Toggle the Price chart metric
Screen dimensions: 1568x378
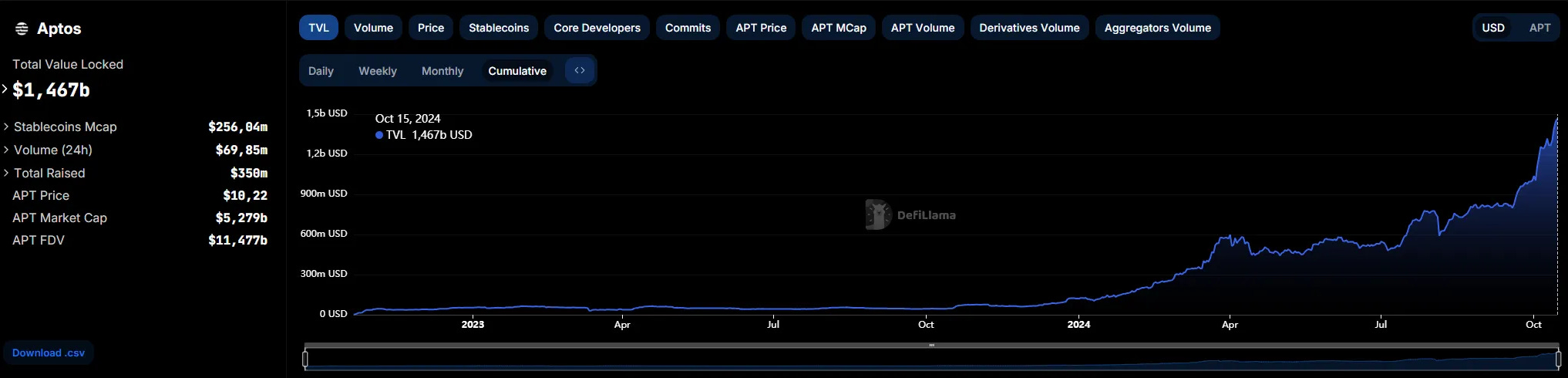[431, 28]
